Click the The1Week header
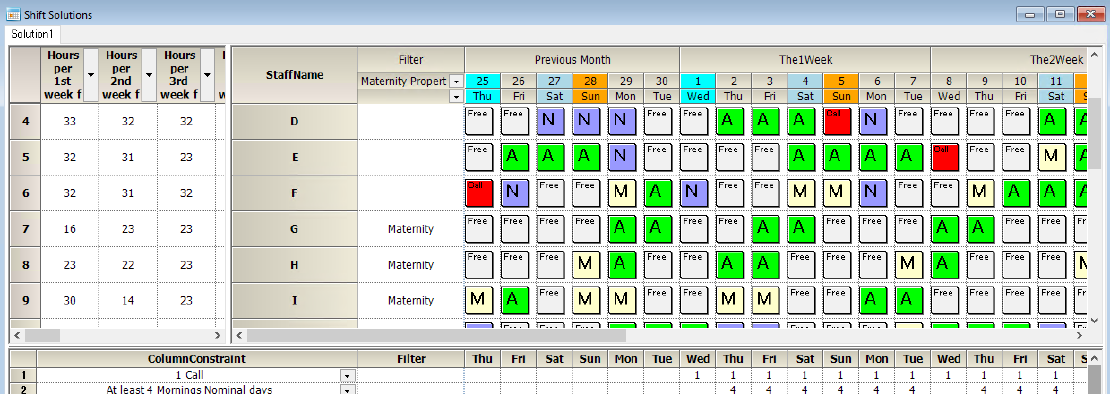Viewport: 1110px width, 394px height. pyautogui.click(x=805, y=60)
